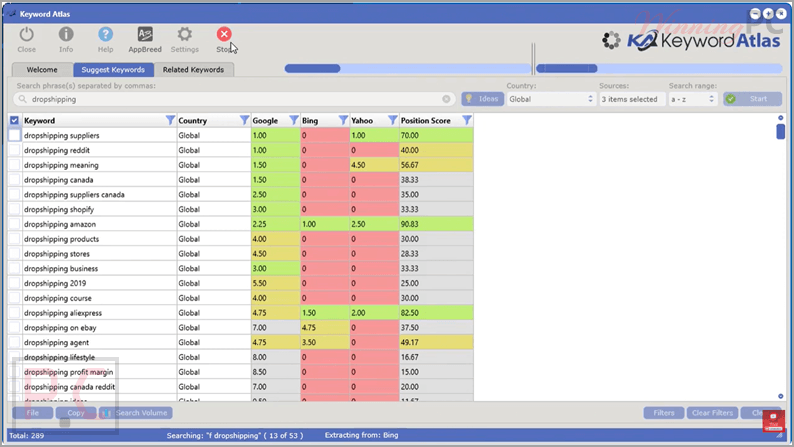Click the Close power icon in toolbar

[26, 34]
